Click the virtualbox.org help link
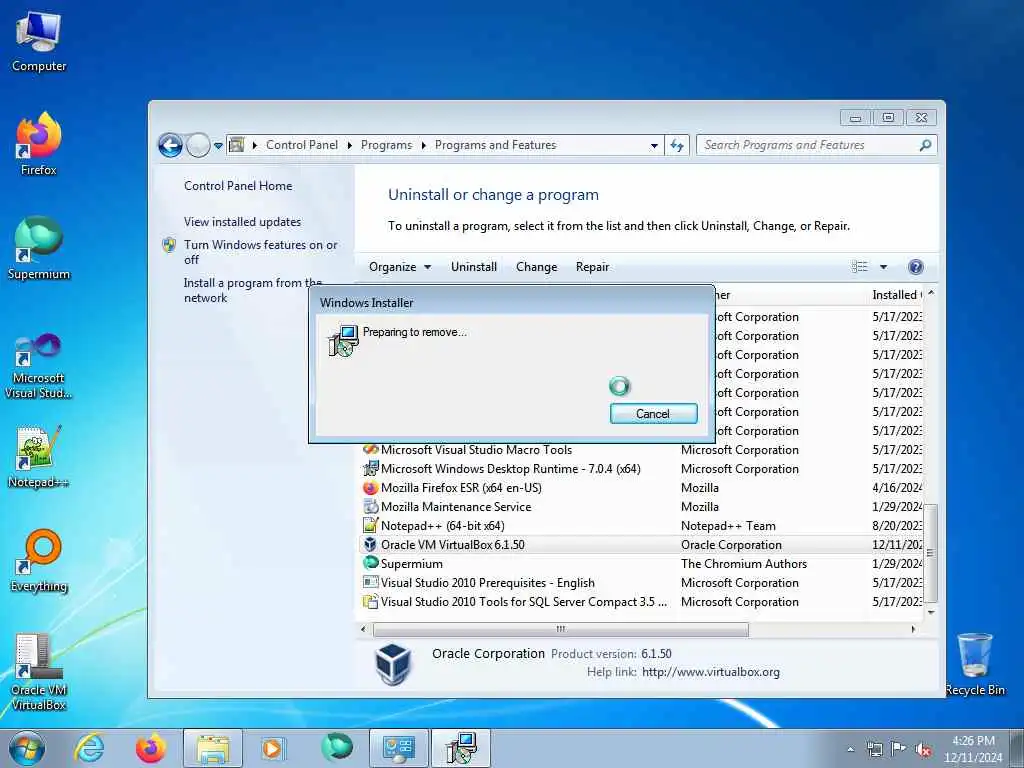The height and width of the screenshot is (768, 1024). (711, 672)
